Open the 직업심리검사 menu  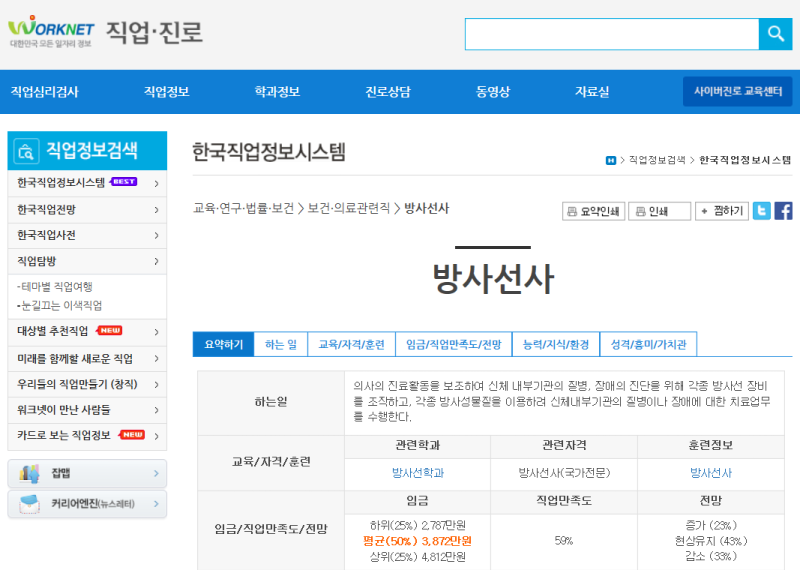44,92
